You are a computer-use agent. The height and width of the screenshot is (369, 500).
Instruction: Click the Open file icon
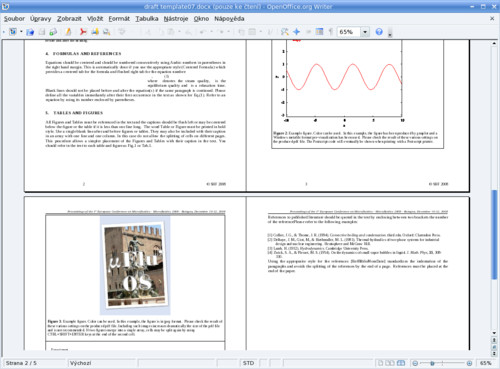(30, 32)
